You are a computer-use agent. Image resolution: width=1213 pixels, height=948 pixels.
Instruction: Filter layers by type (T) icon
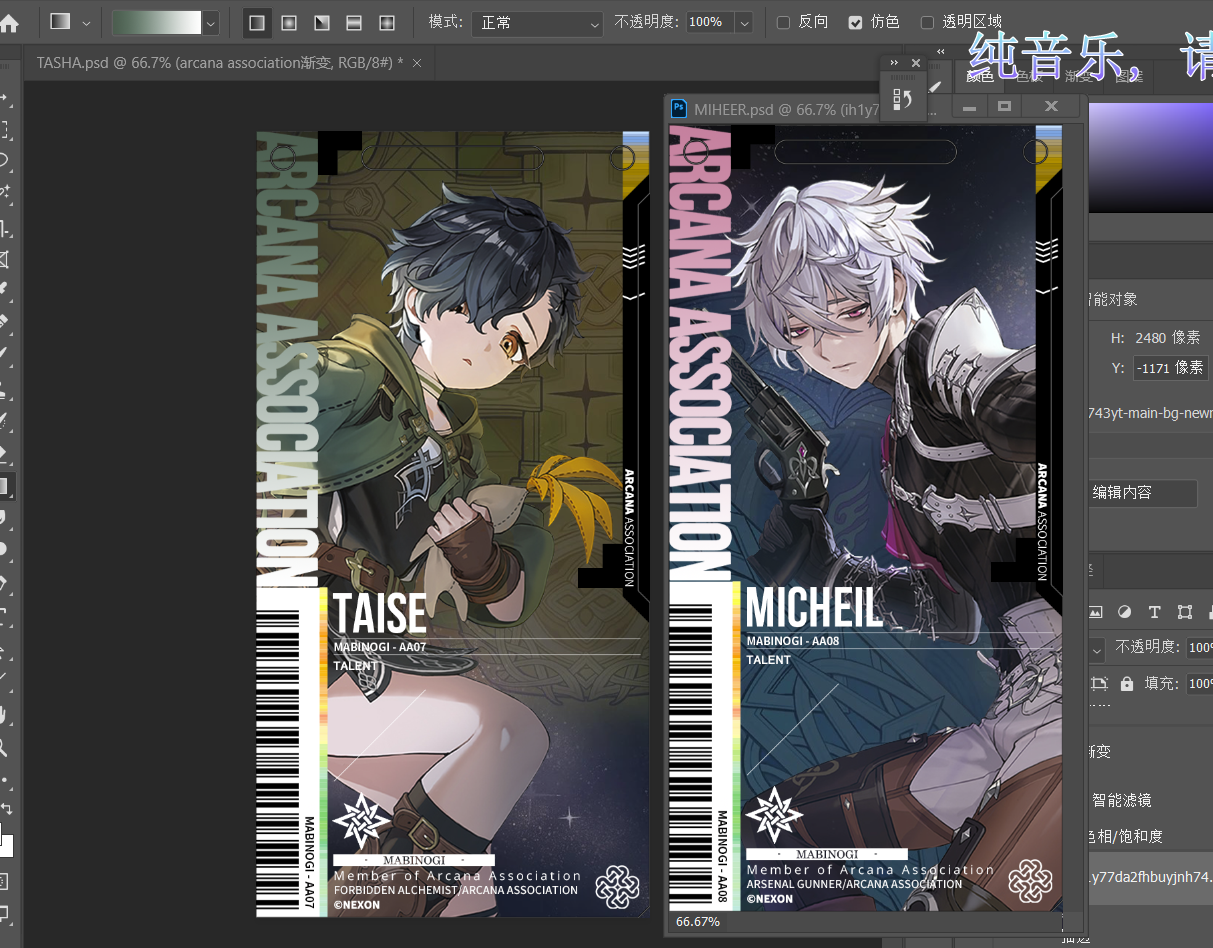pos(1154,612)
